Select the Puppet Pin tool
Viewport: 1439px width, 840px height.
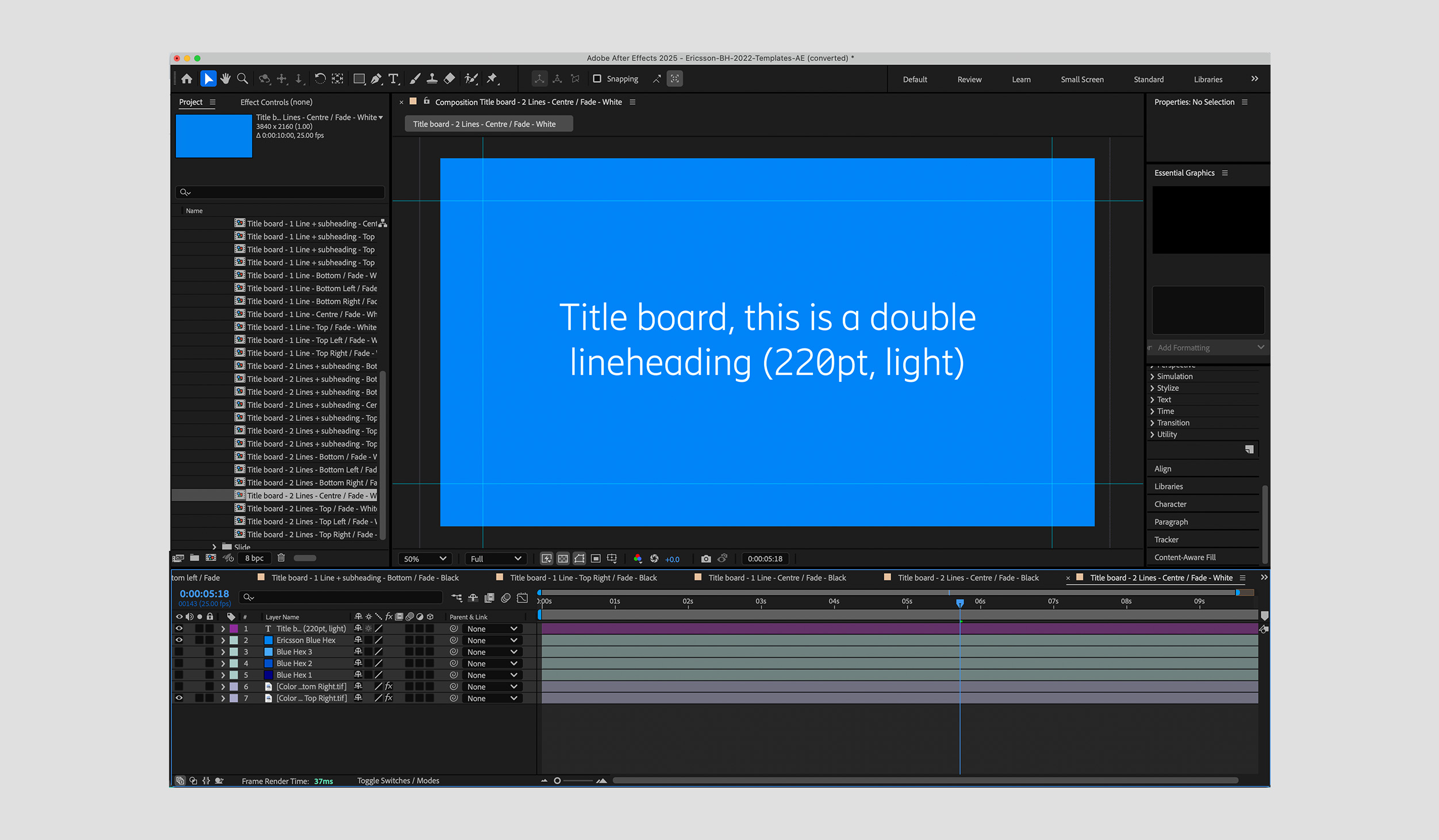point(493,79)
